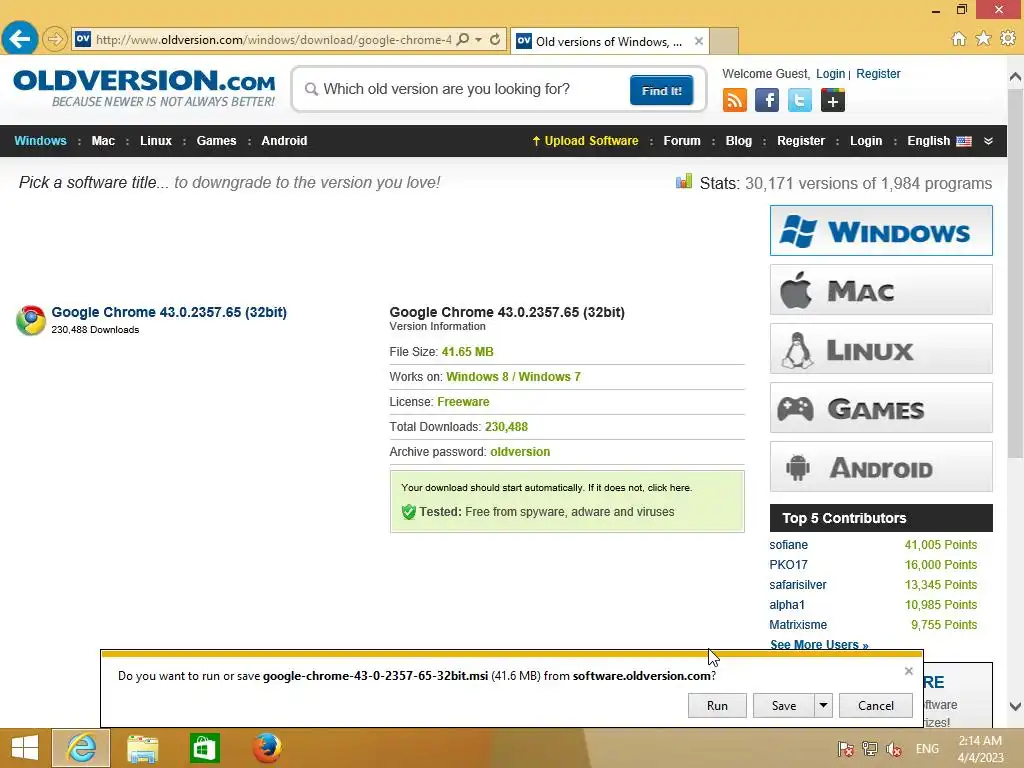Screen dimensions: 1024x768
Task: Click the stats bar chart icon
Action: click(x=684, y=181)
